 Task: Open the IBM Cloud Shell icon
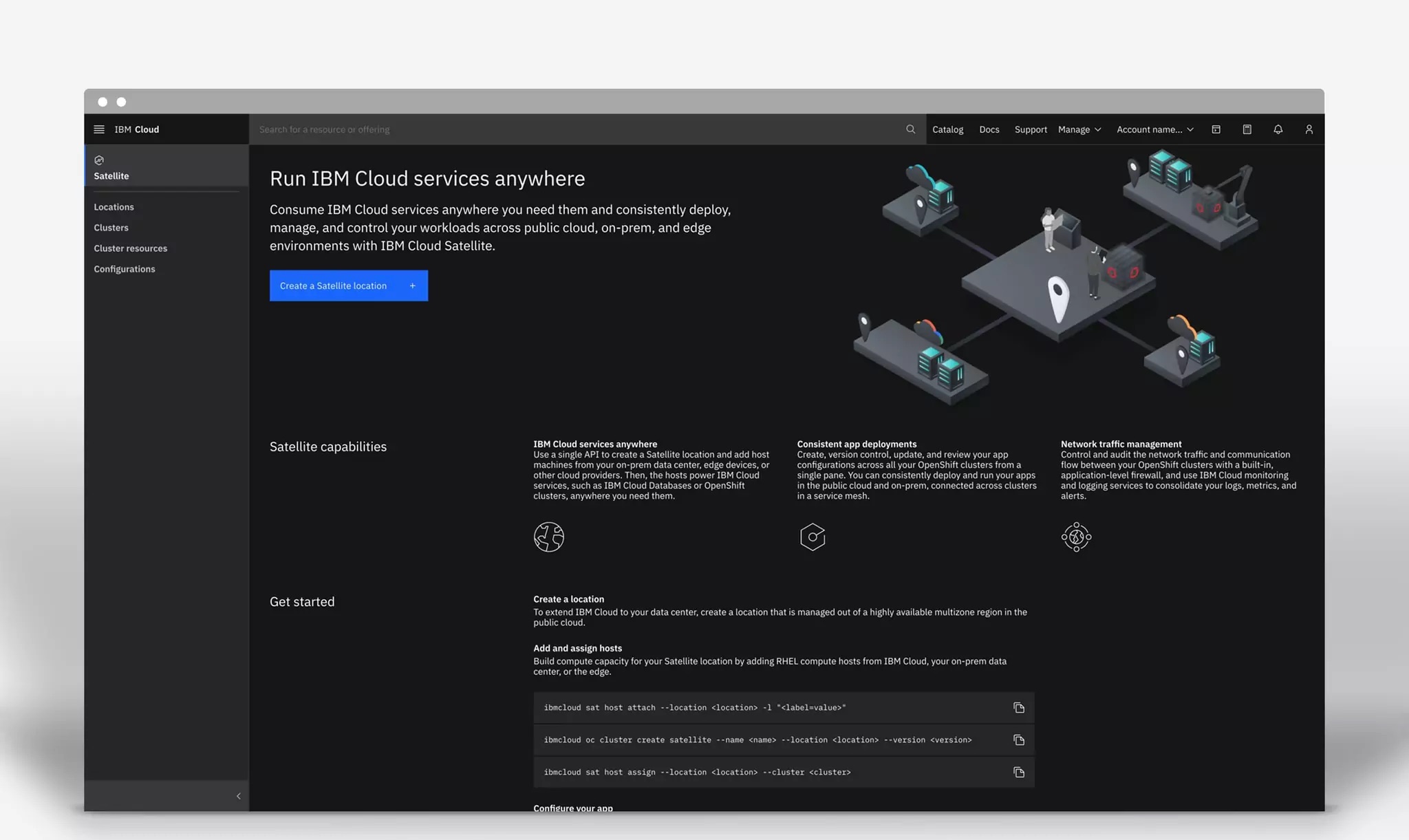coord(1216,129)
